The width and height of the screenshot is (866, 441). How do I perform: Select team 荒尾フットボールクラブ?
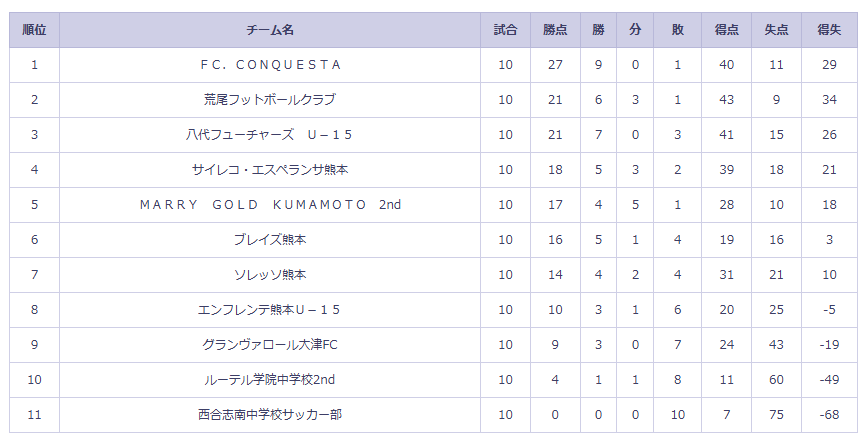click(x=270, y=100)
